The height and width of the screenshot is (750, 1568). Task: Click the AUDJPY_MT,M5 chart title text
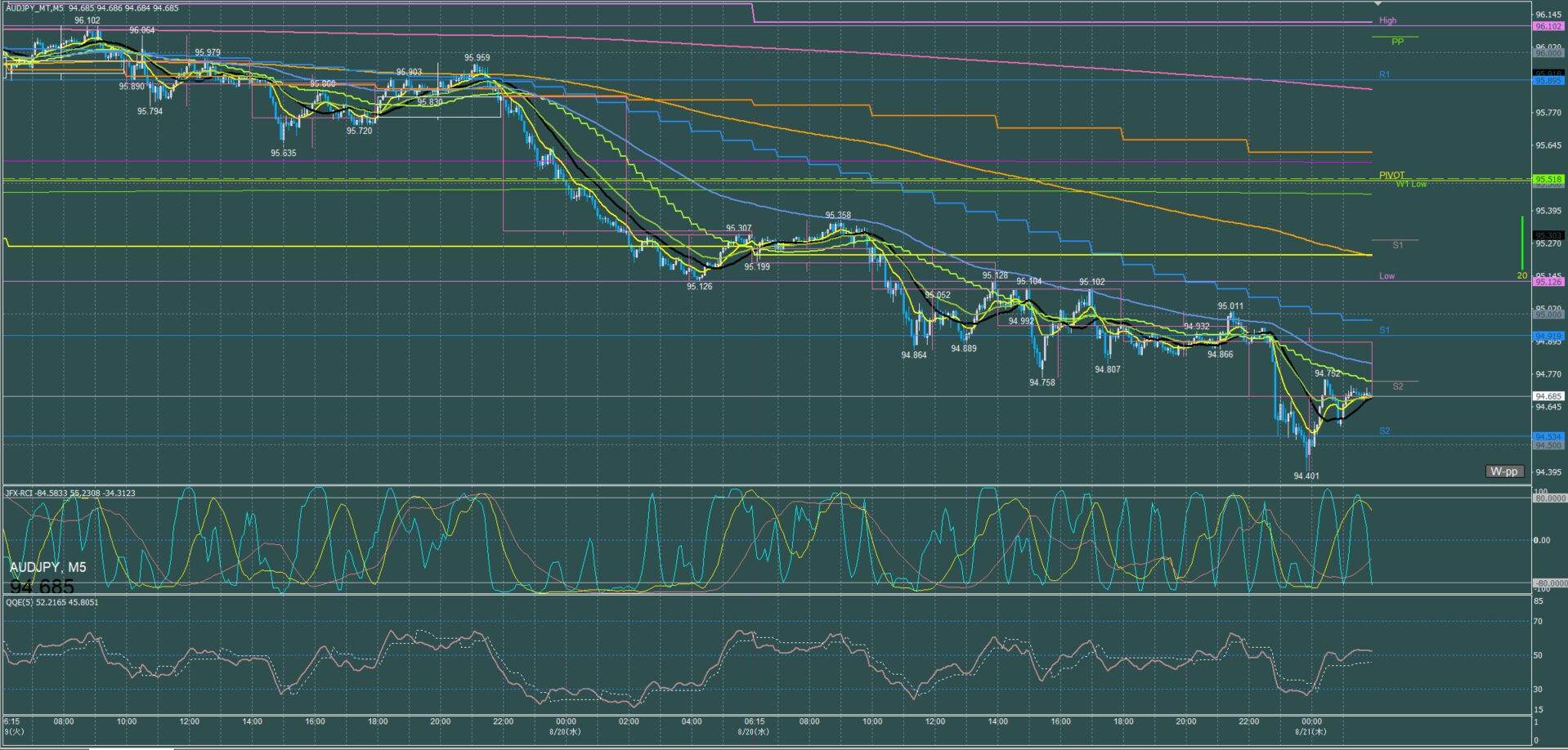point(34,8)
